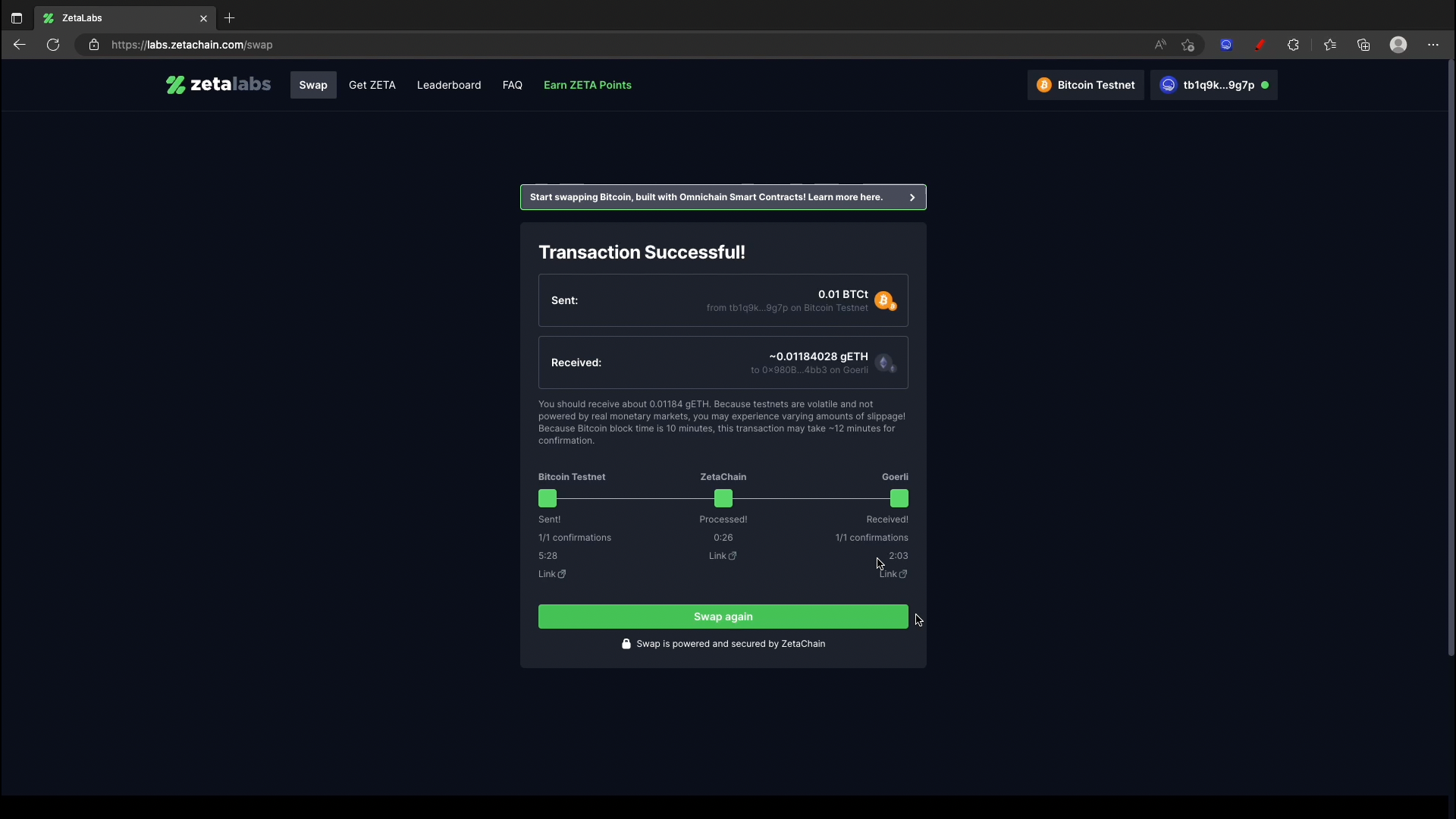Open browser Collections panel
The image size is (1456, 819).
1363,45
